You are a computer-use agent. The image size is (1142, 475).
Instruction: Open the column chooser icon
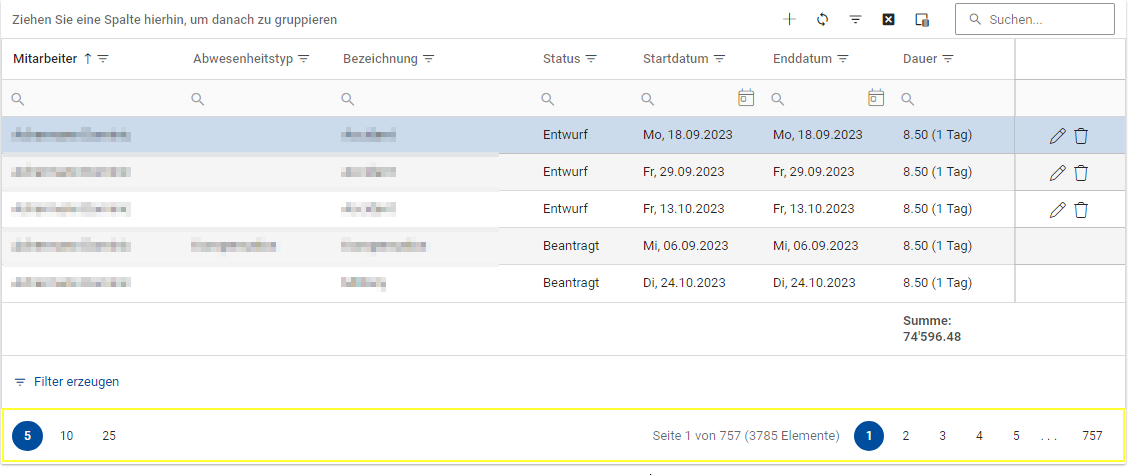[922, 19]
